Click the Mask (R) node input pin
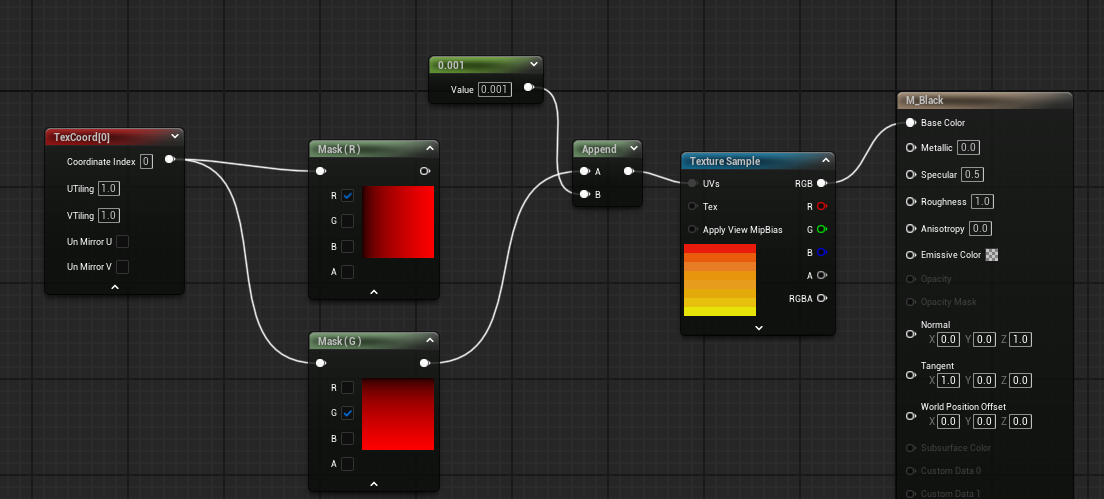 (x=320, y=171)
